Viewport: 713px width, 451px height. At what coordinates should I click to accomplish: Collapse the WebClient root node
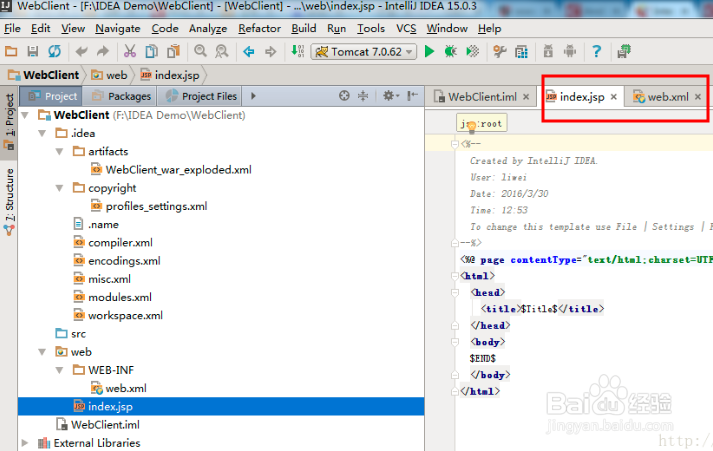click(x=25, y=115)
